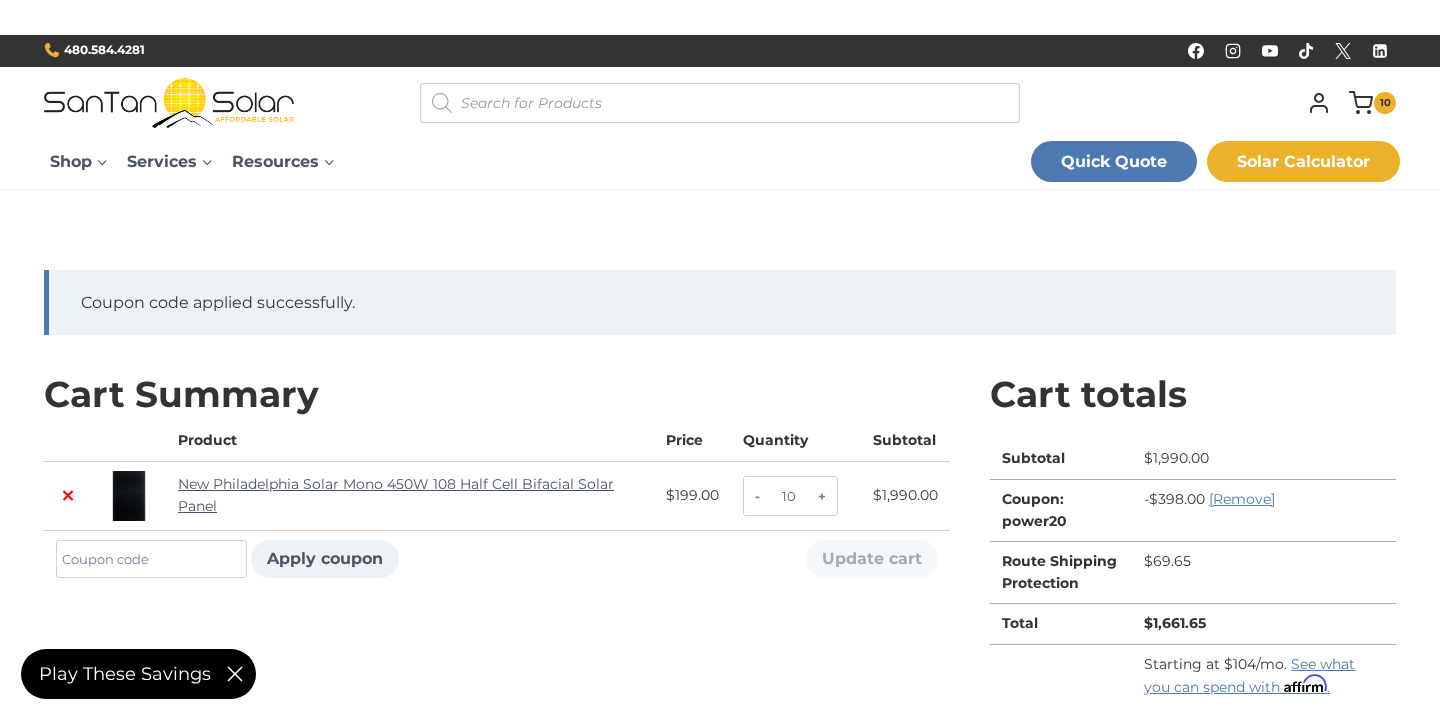The image size is (1440, 720).
Task: Increase quantity with plus button
Action: click(x=822, y=496)
